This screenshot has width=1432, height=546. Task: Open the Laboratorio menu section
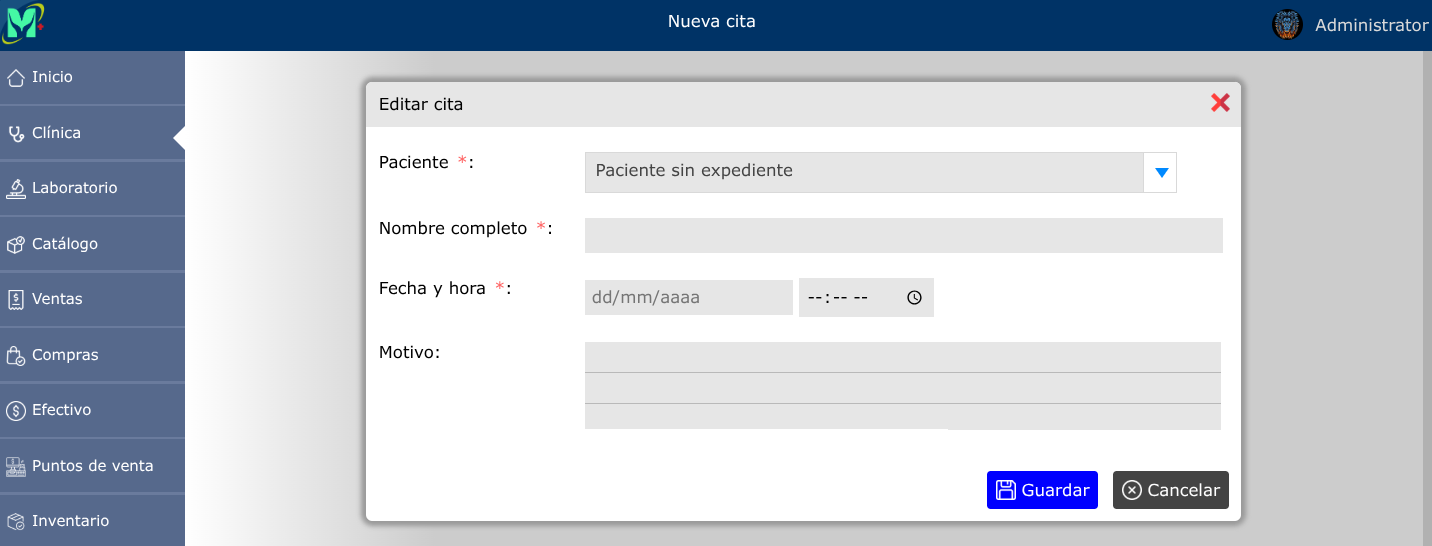click(92, 188)
